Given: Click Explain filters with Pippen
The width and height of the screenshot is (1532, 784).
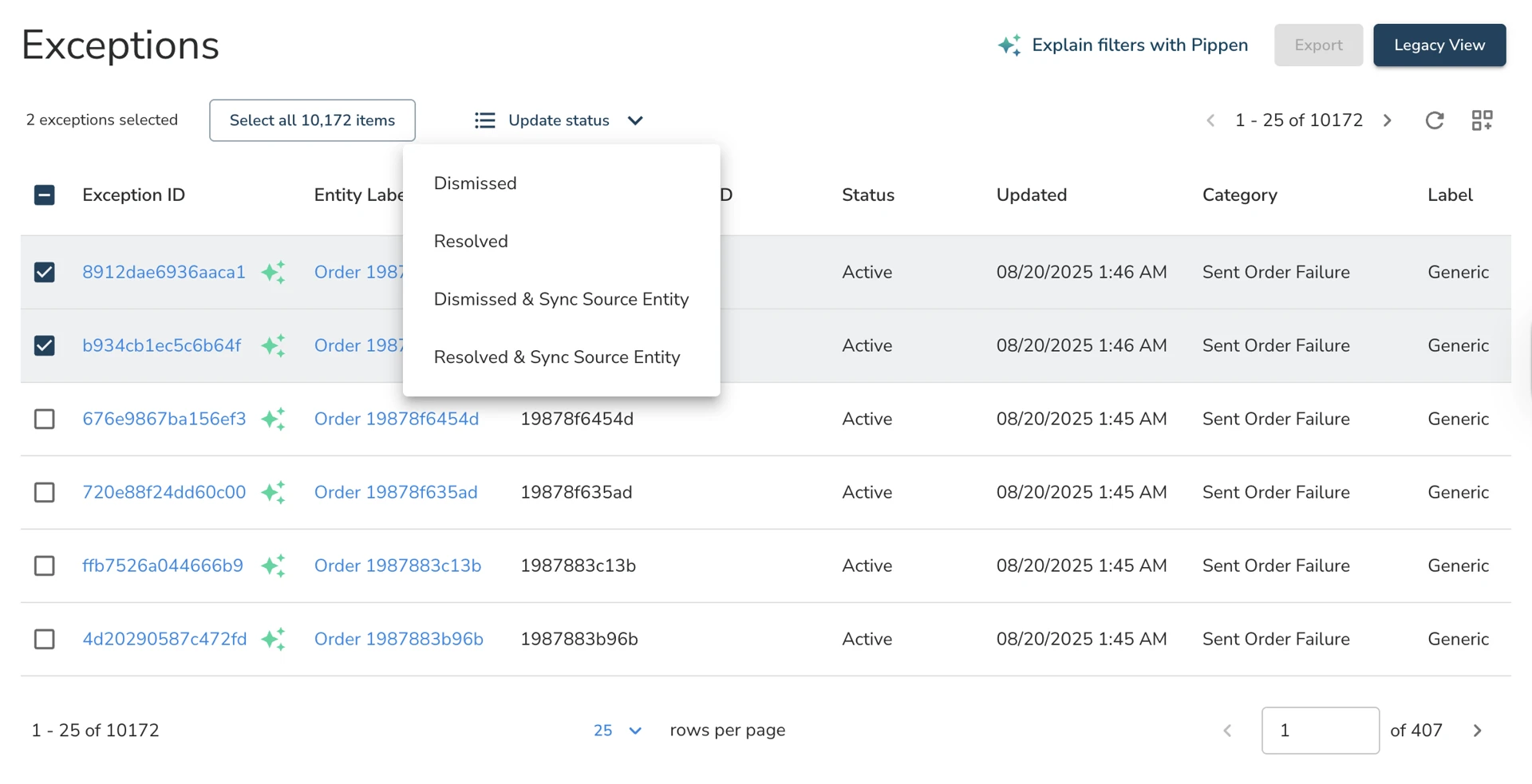Looking at the screenshot, I should point(1123,45).
